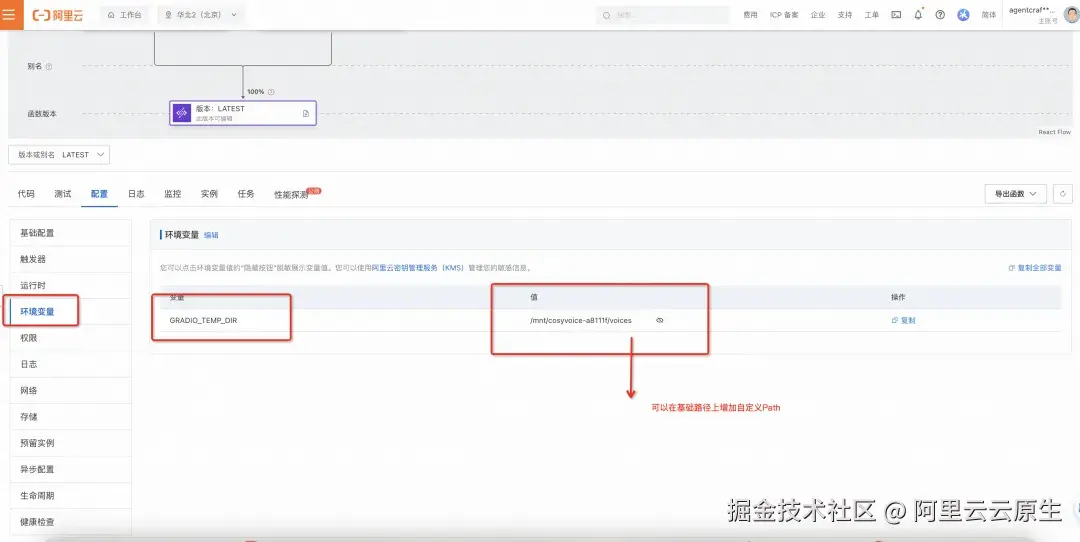Open the notification bell

coord(918,14)
